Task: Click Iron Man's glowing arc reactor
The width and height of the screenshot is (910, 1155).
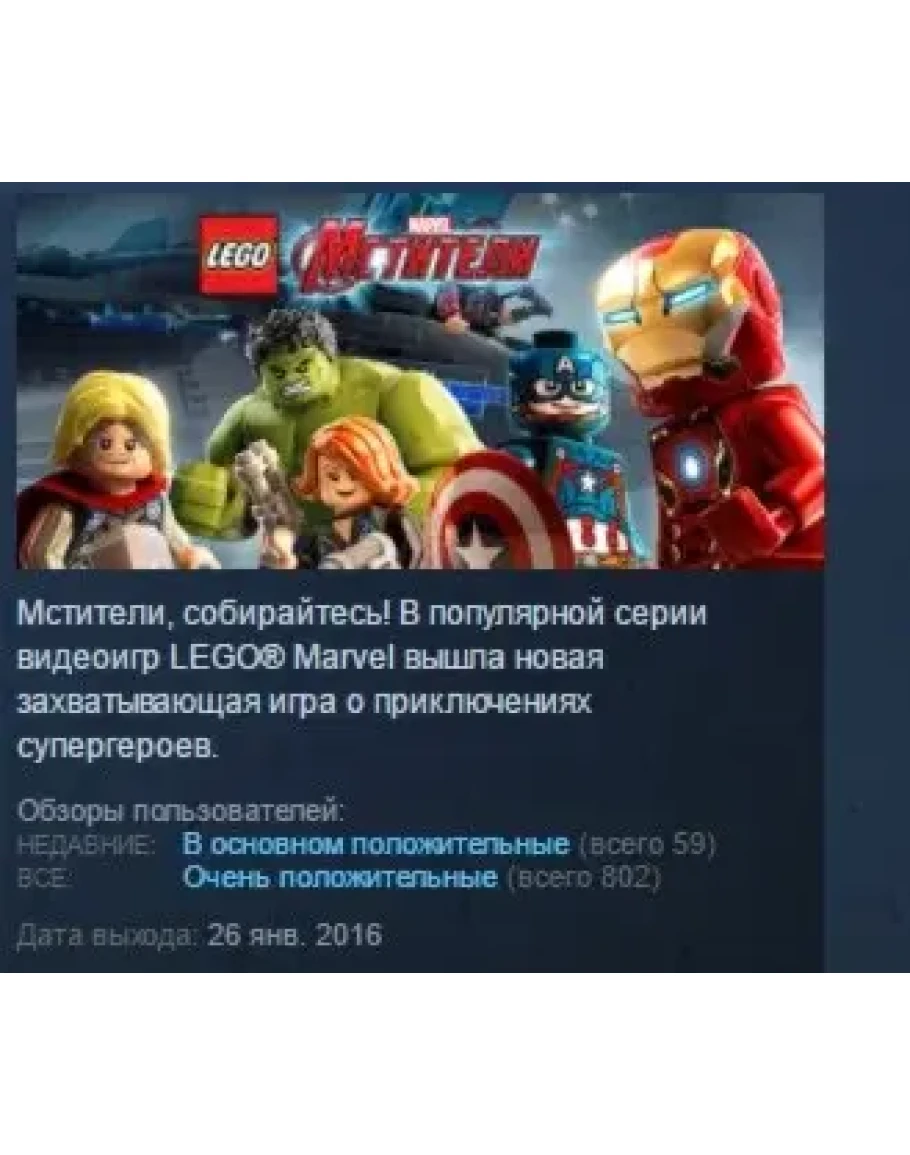Action: click(x=691, y=464)
